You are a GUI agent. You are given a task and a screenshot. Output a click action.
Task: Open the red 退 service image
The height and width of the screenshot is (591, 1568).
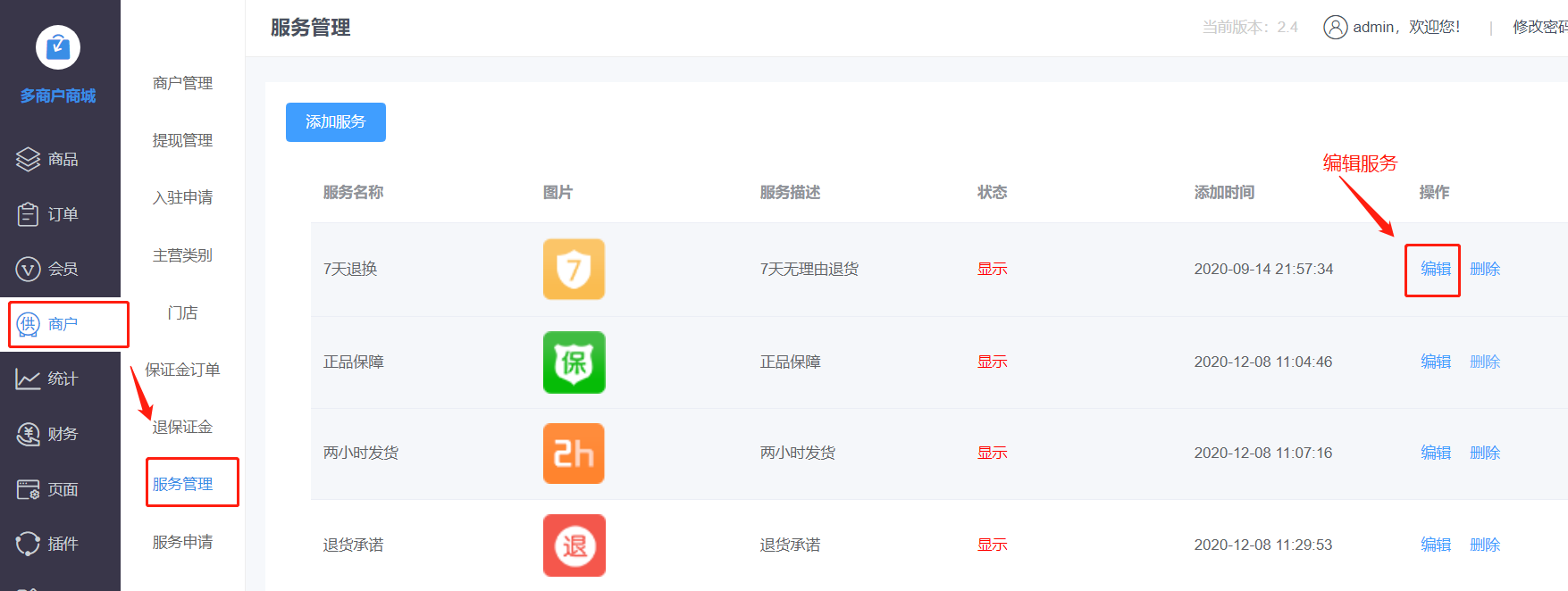[x=574, y=545]
